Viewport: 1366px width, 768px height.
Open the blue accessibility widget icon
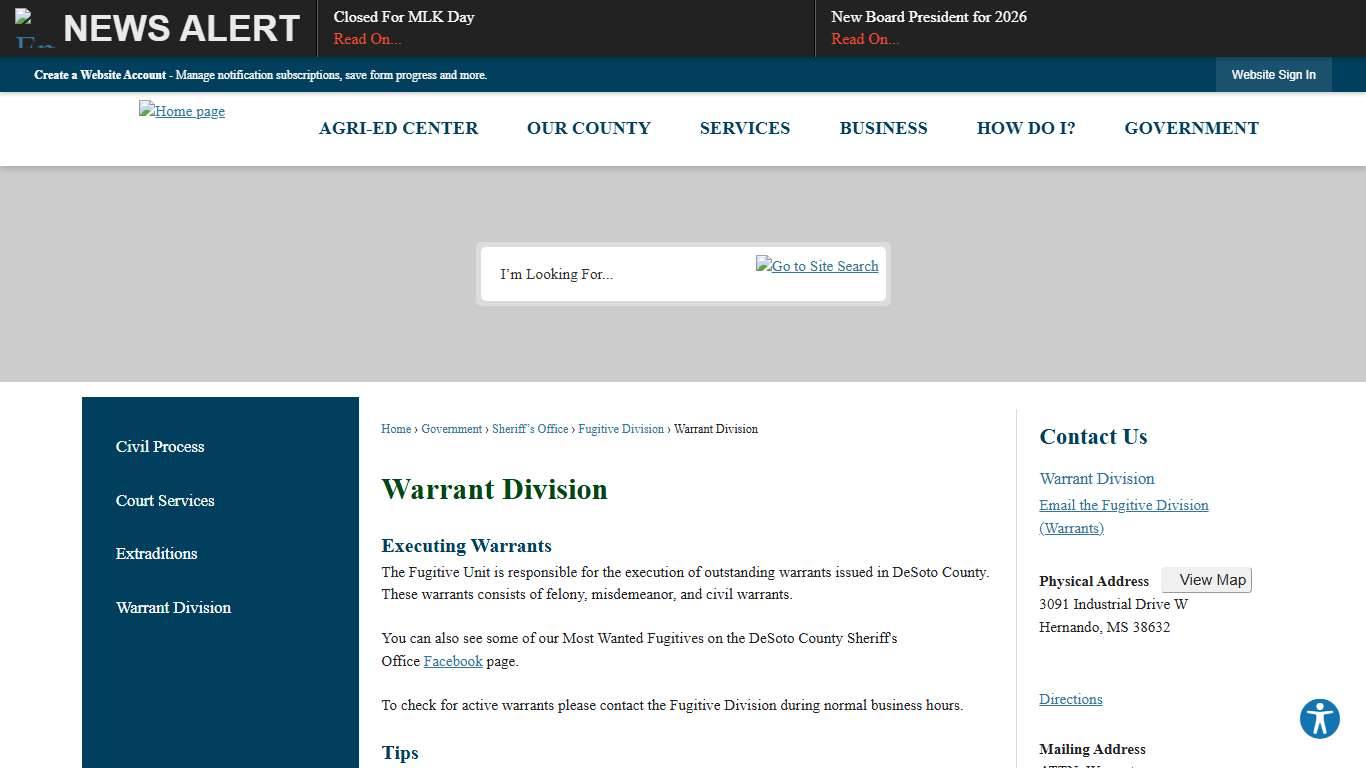(1319, 719)
